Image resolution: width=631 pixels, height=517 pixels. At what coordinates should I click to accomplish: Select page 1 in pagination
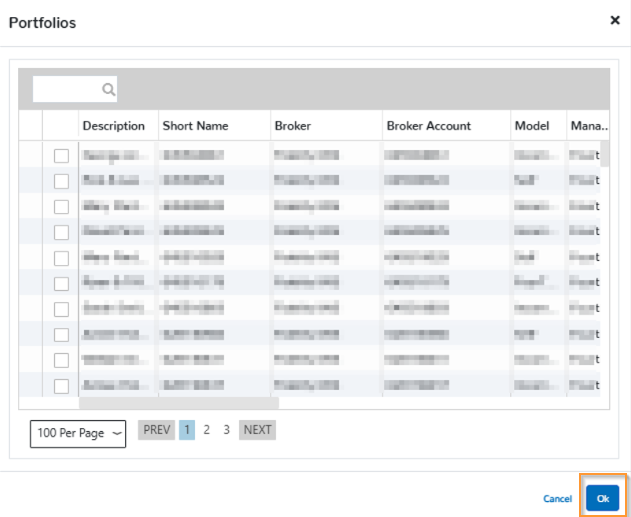(187, 430)
